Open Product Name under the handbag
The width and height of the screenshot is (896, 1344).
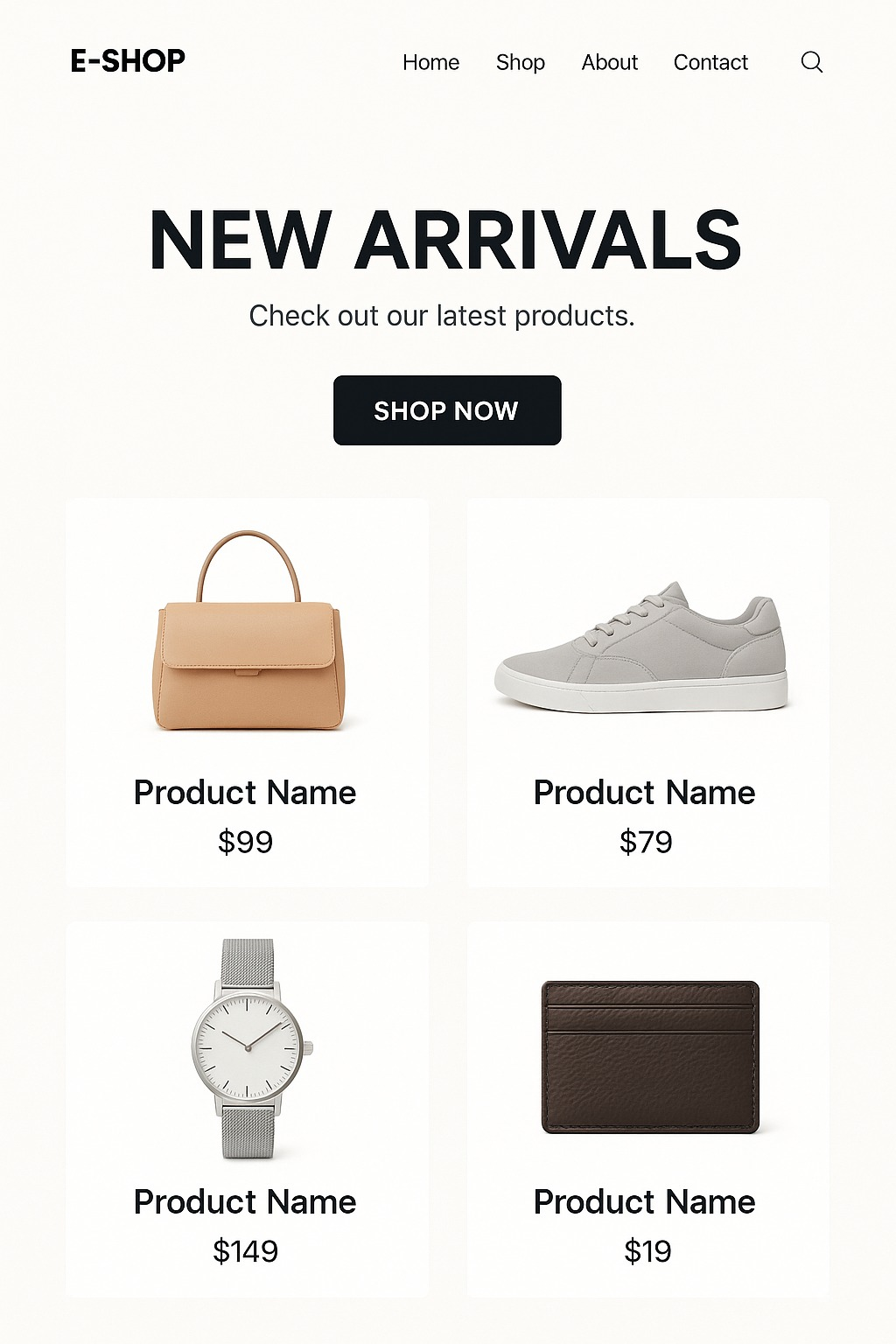[x=245, y=793]
